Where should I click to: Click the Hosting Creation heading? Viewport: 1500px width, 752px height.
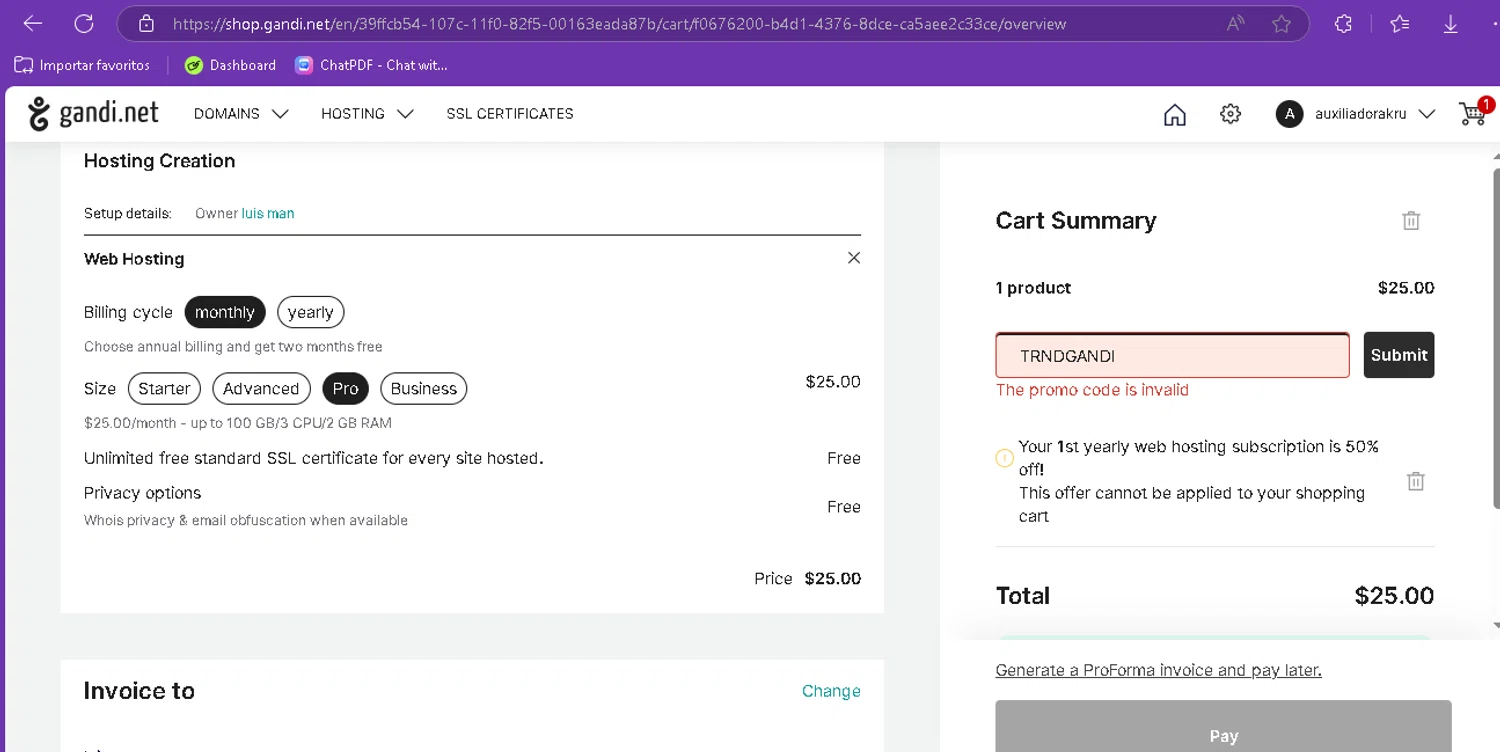pos(160,161)
